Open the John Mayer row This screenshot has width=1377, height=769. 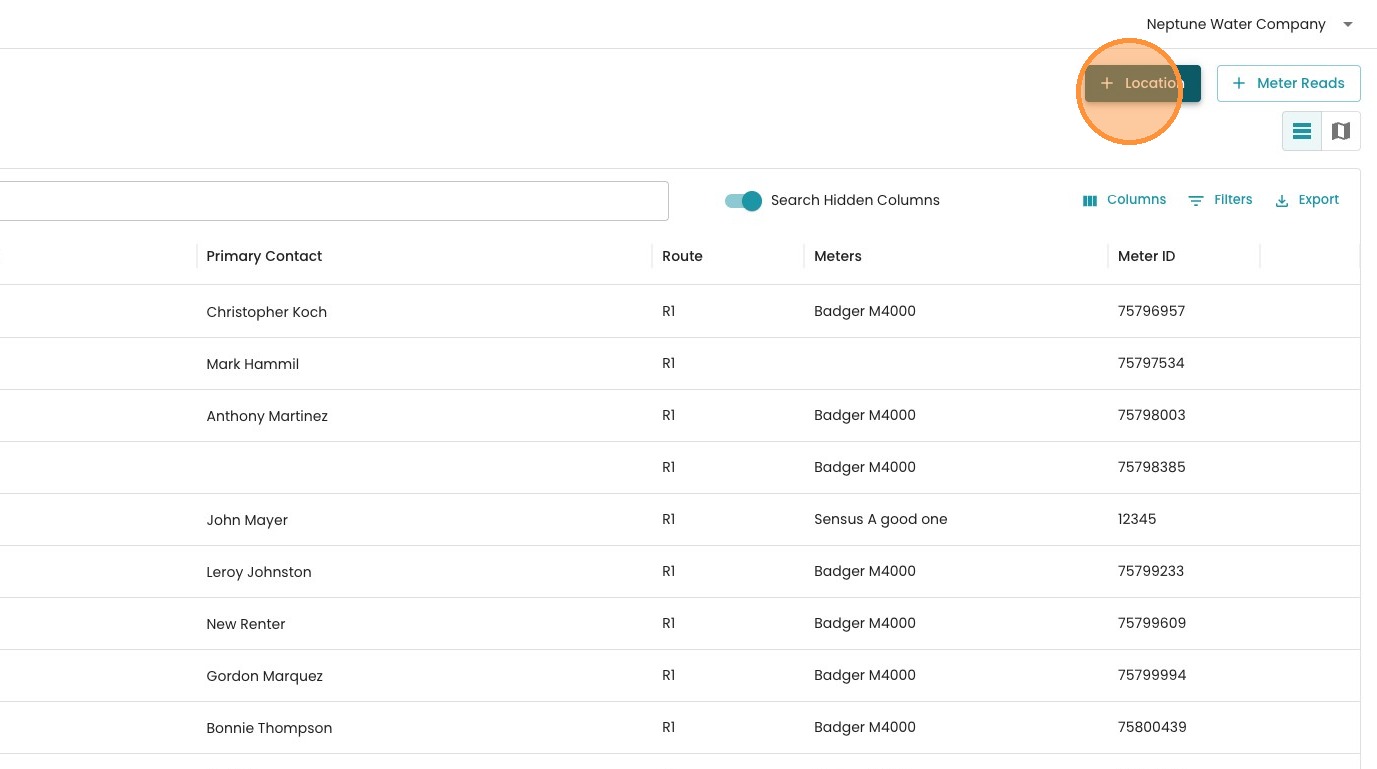(x=247, y=520)
